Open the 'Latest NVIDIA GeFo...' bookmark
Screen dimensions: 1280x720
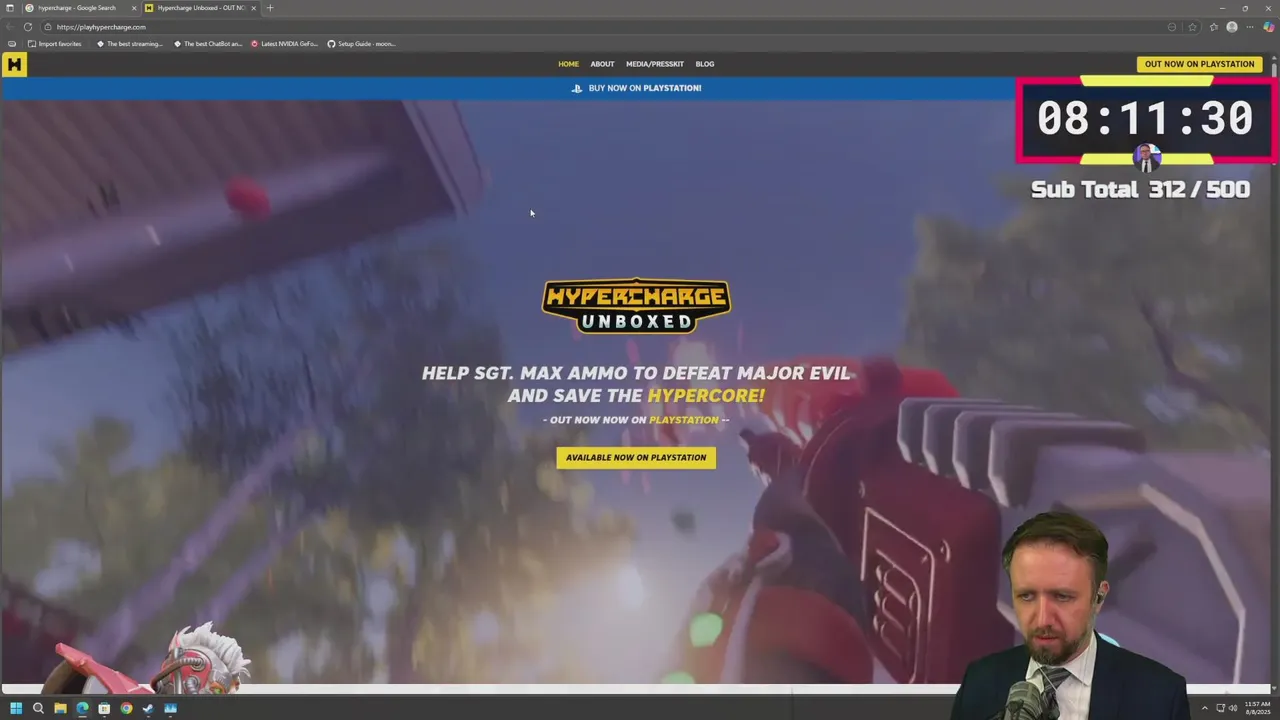284,44
